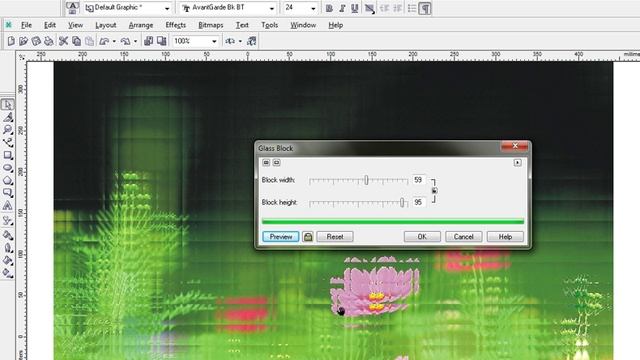Select the Pick tool in toolbox
Viewport: 640px width, 360px height.
click(7, 104)
